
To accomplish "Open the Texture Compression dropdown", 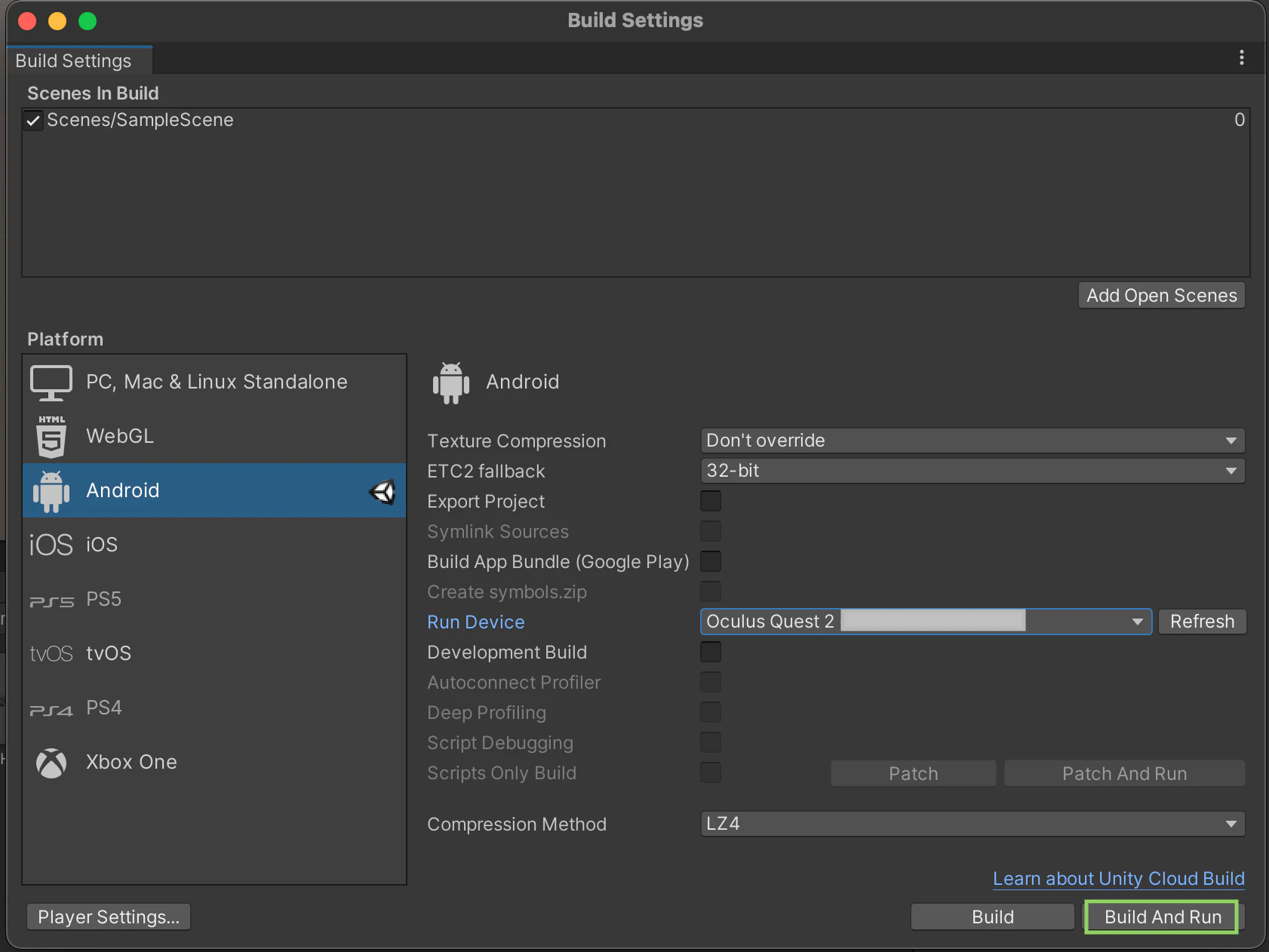I will [972, 441].
